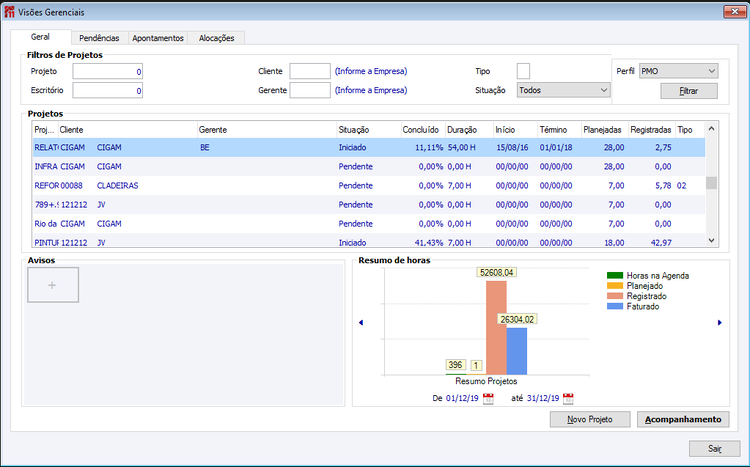Open the 'De' start date calendar icon
Image resolution: width=750 pixels, height=467 pixels.
point(488,399)
